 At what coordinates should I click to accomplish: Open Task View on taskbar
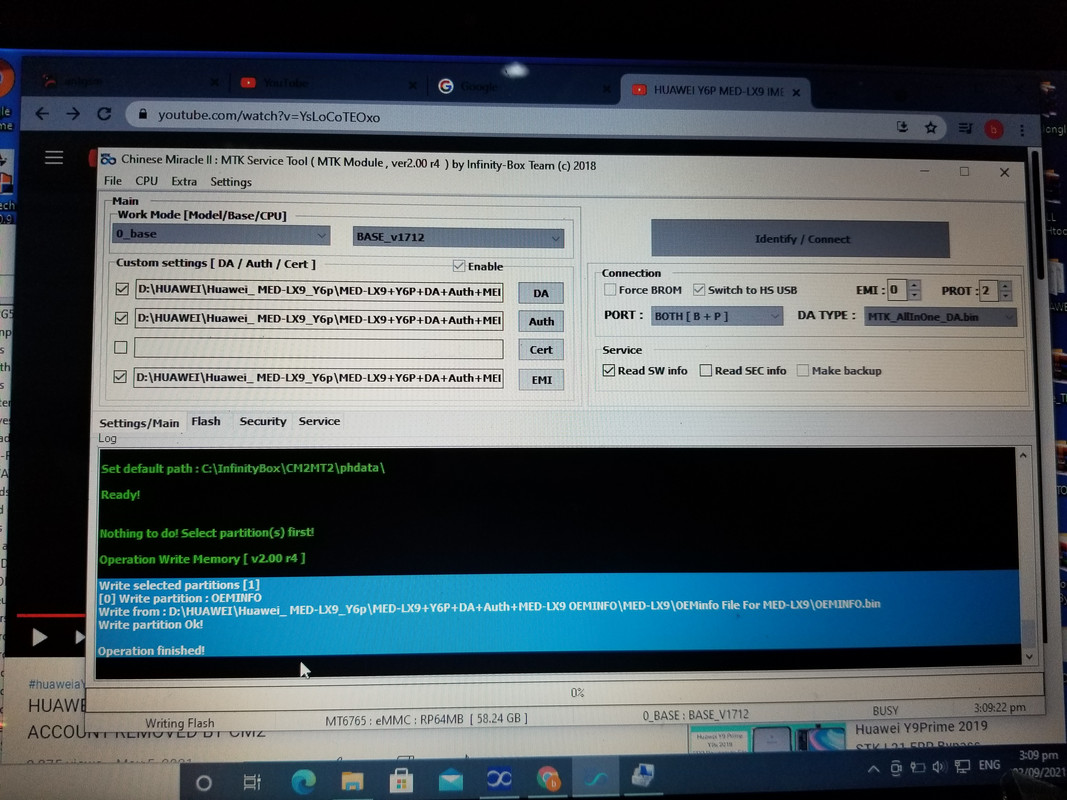point(252,782)
